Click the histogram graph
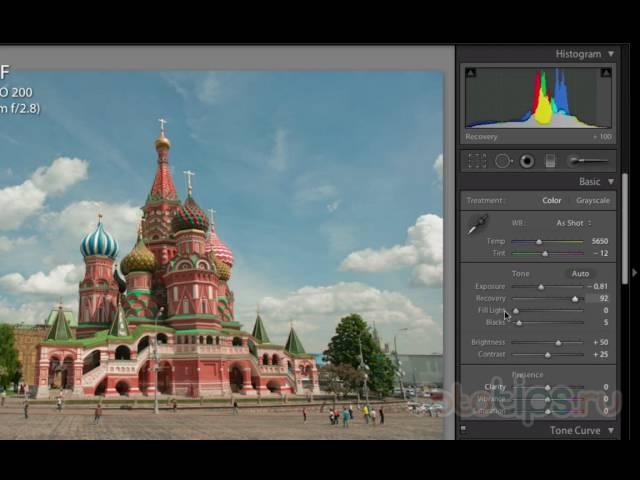Viewport: 640px width, 480px height. [538, 98]
